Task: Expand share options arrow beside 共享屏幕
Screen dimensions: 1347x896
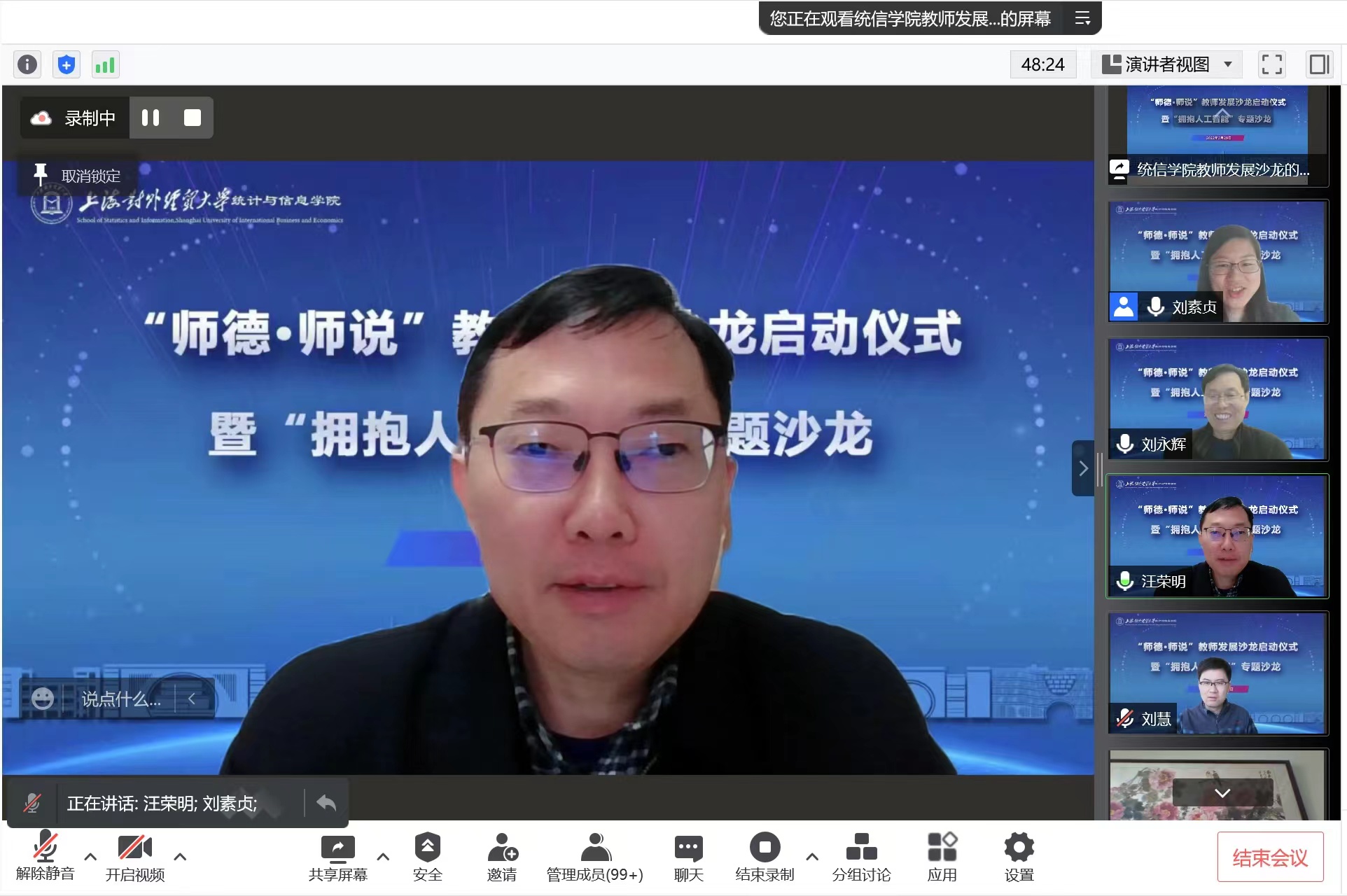Action: (383, 856)
